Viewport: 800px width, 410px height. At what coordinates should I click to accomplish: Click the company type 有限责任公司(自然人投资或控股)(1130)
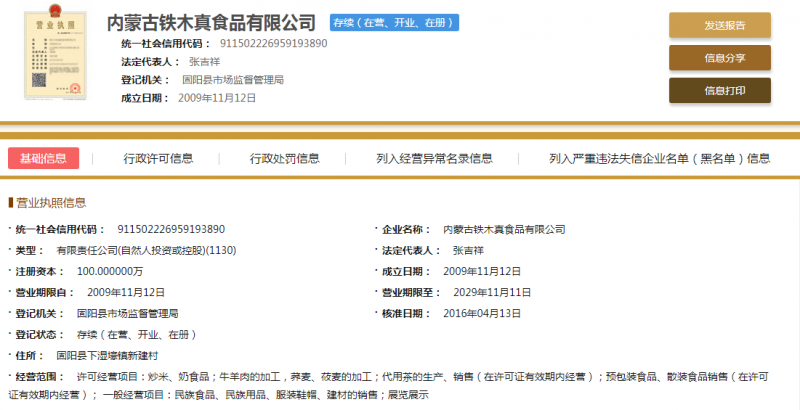(x=146, y=250)
